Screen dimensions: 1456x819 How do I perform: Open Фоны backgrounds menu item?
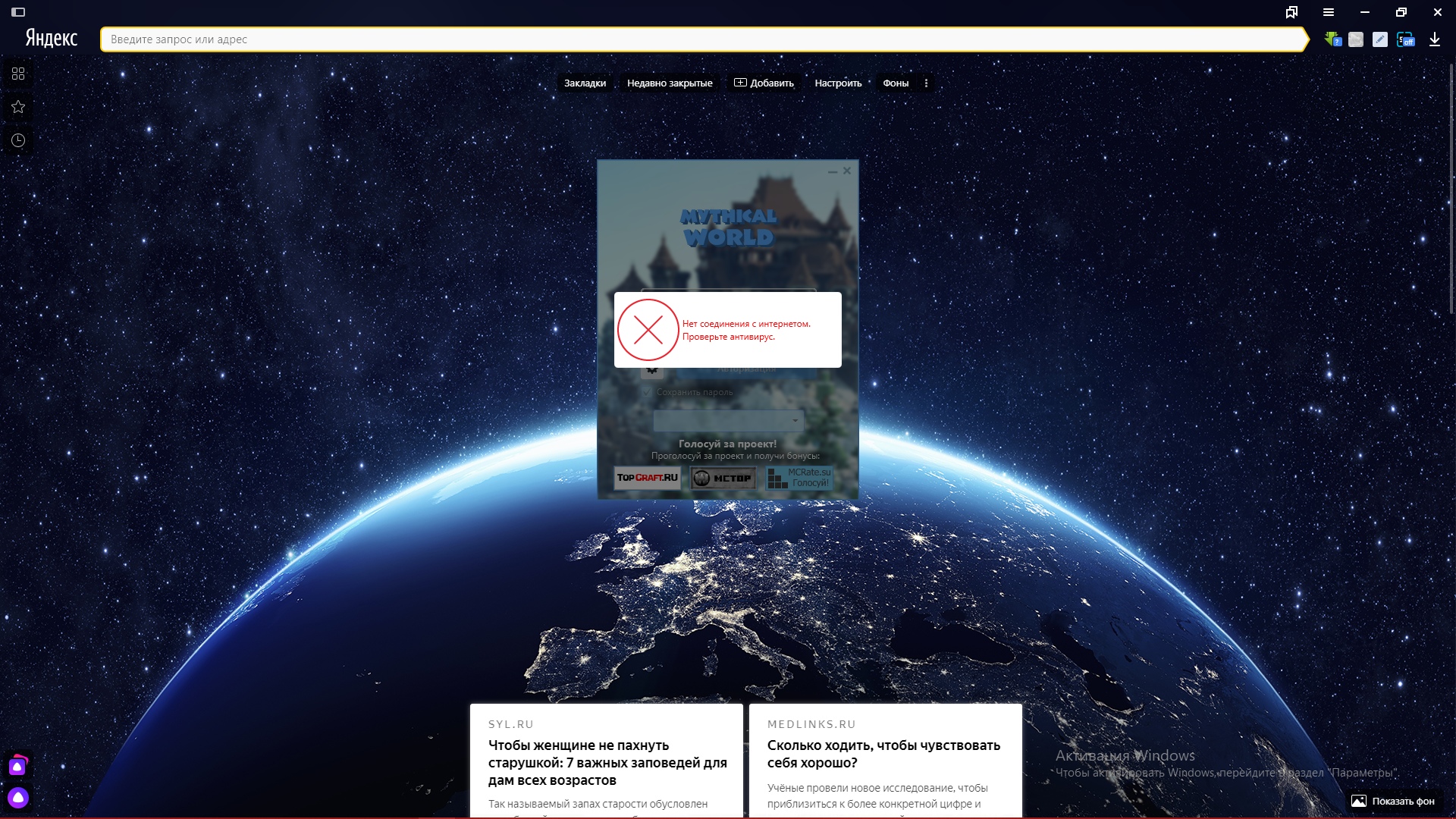pos(896,83)
